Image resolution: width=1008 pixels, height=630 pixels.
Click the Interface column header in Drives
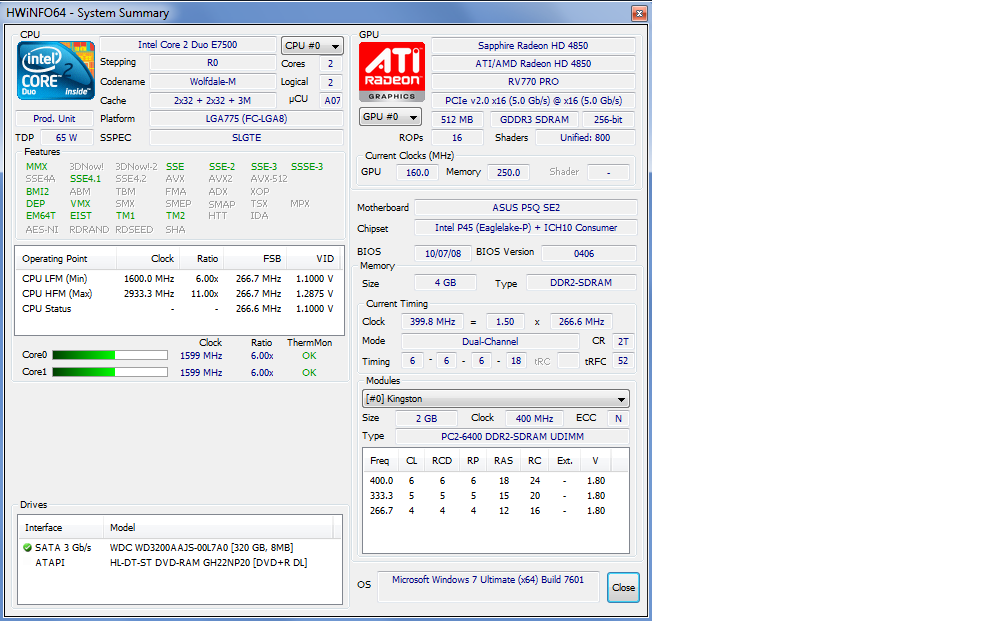[x=60, y=528]
